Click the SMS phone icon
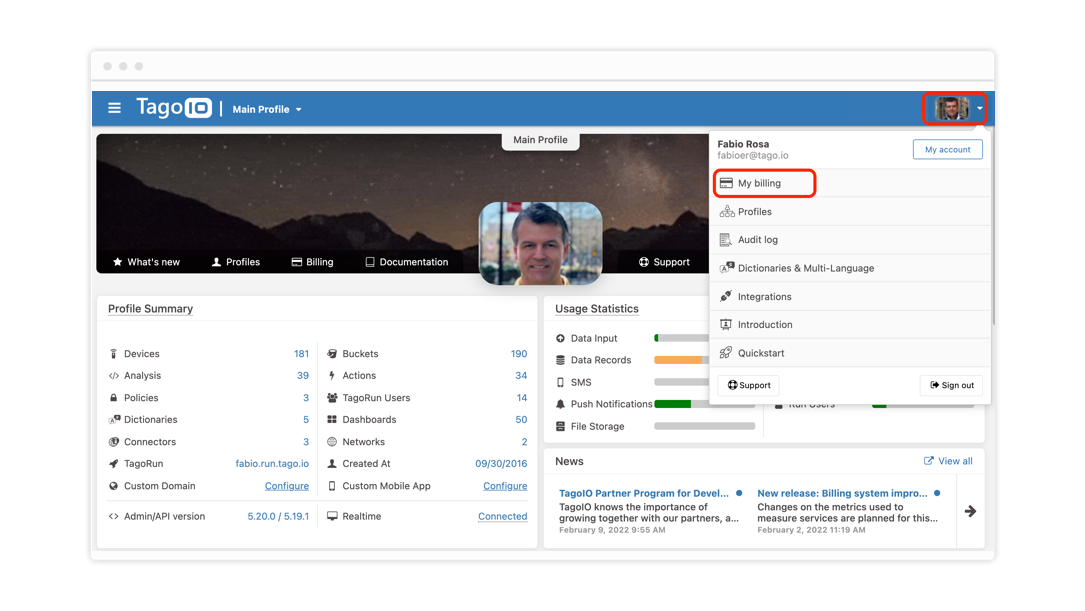This screenshot has width=1085, height=611. [560, 382]
